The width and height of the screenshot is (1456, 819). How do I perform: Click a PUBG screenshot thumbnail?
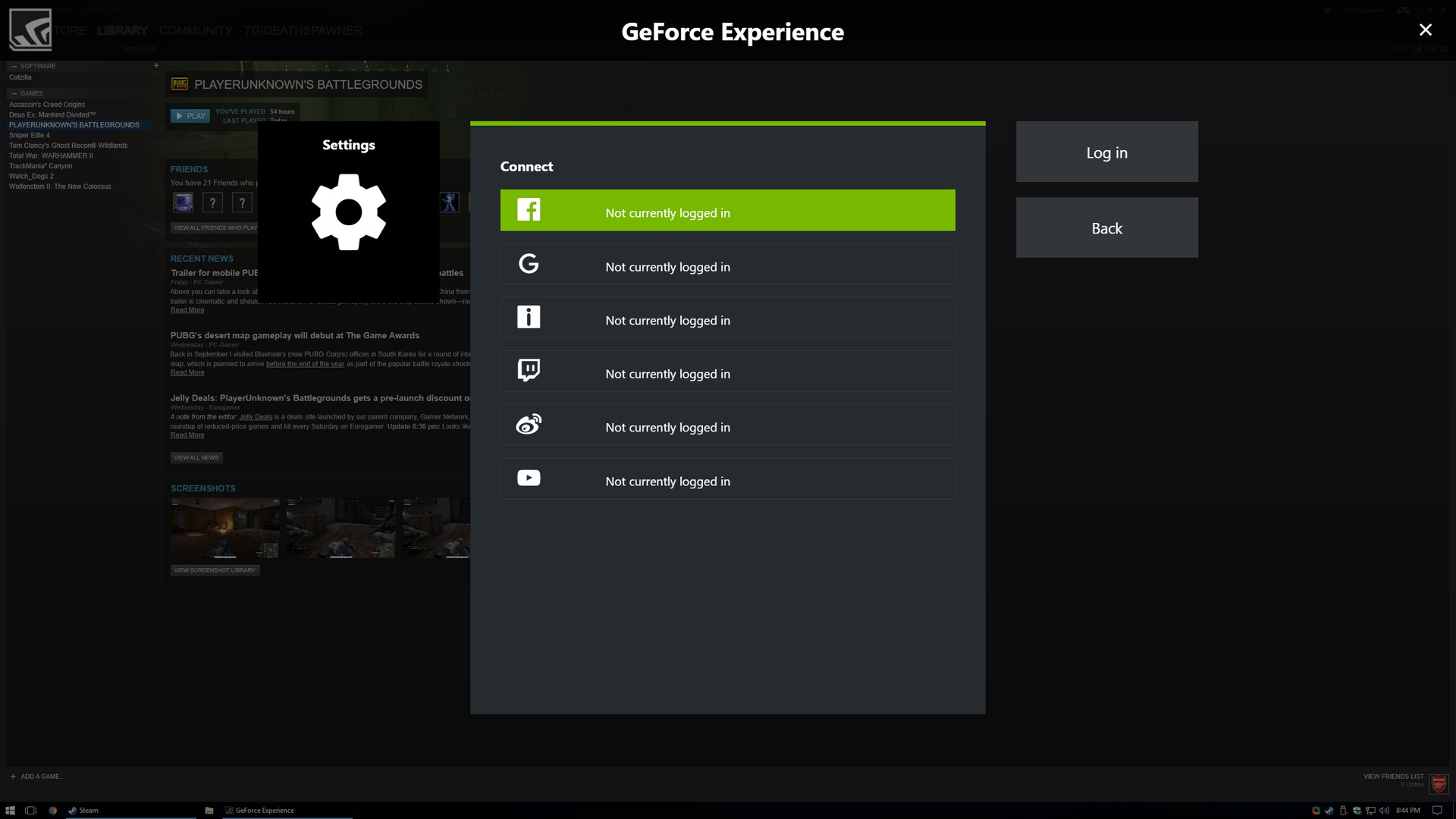tap(225, 527)
